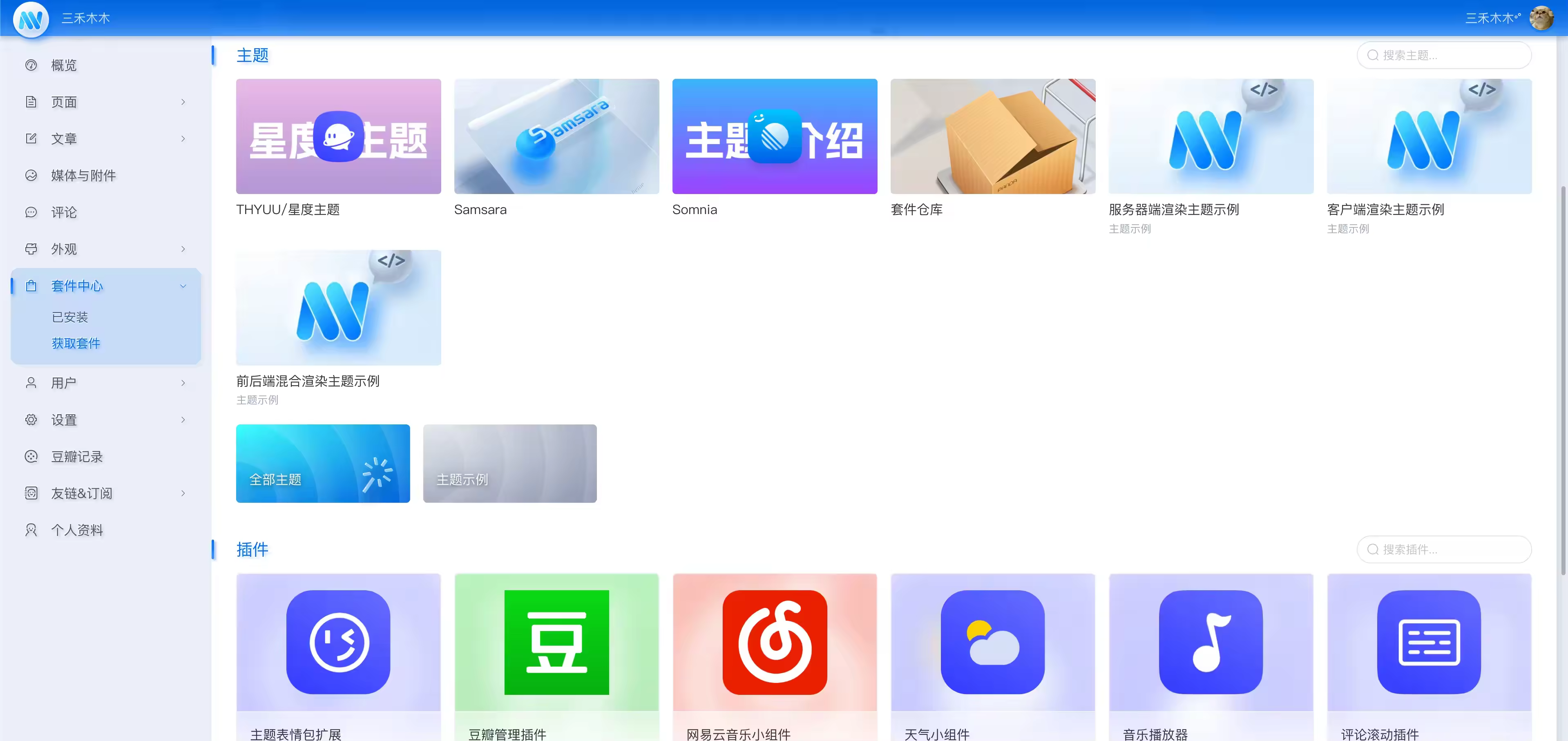Open the 豆瓣记录 menu item
The image size is (1568, 741).
point(106,456)
